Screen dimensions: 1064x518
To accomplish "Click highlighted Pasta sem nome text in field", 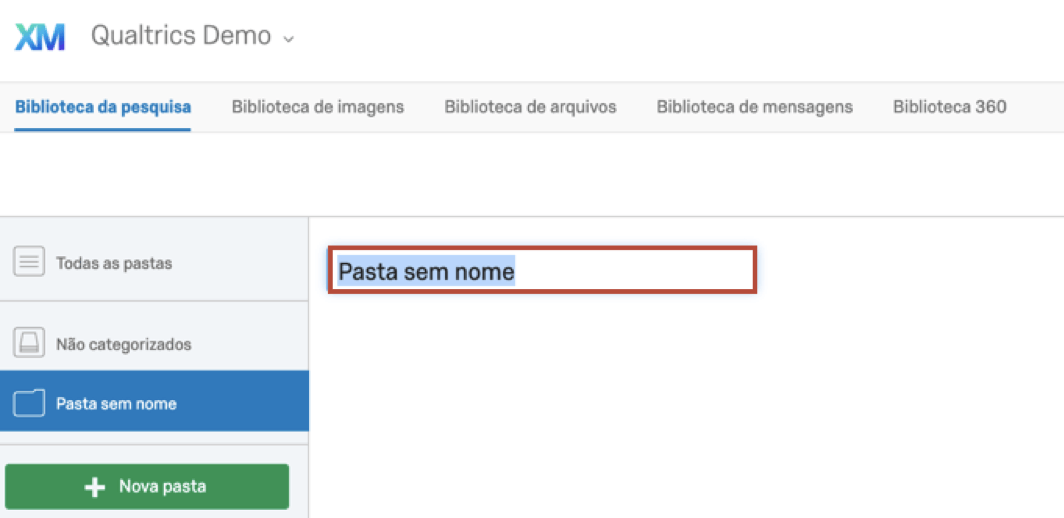I will (426, 271).
